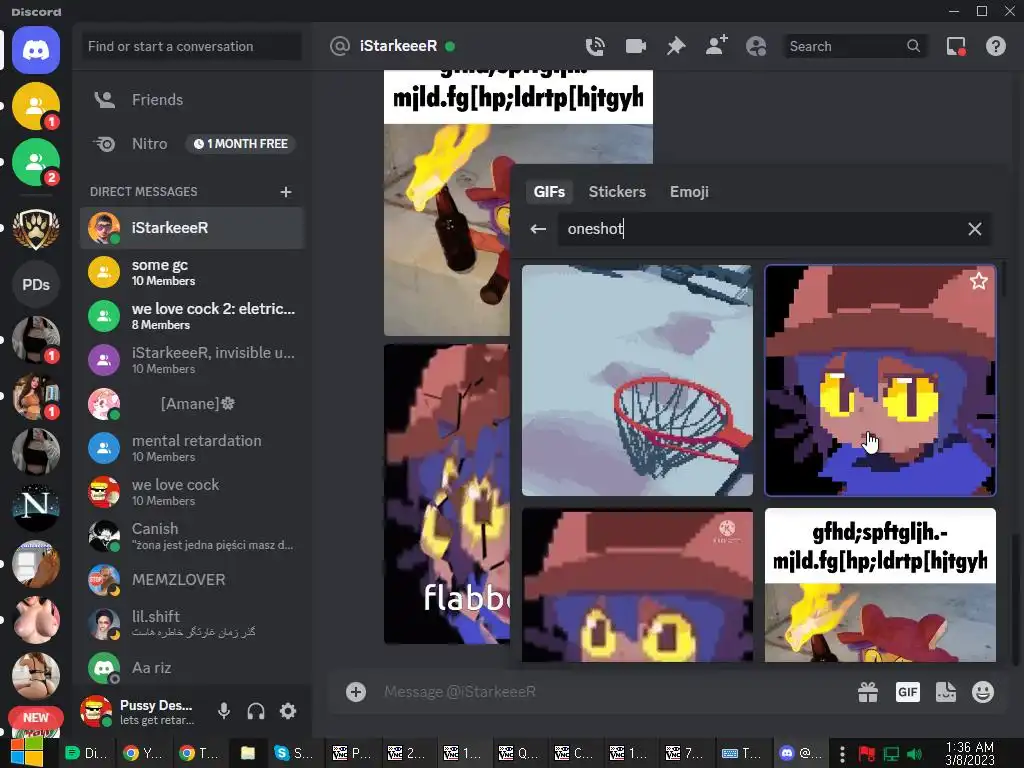Image resolution: width=1024 pixels, height=768 pixels.
Task: Create a new DM with plus icon
Action: point(285,192)
